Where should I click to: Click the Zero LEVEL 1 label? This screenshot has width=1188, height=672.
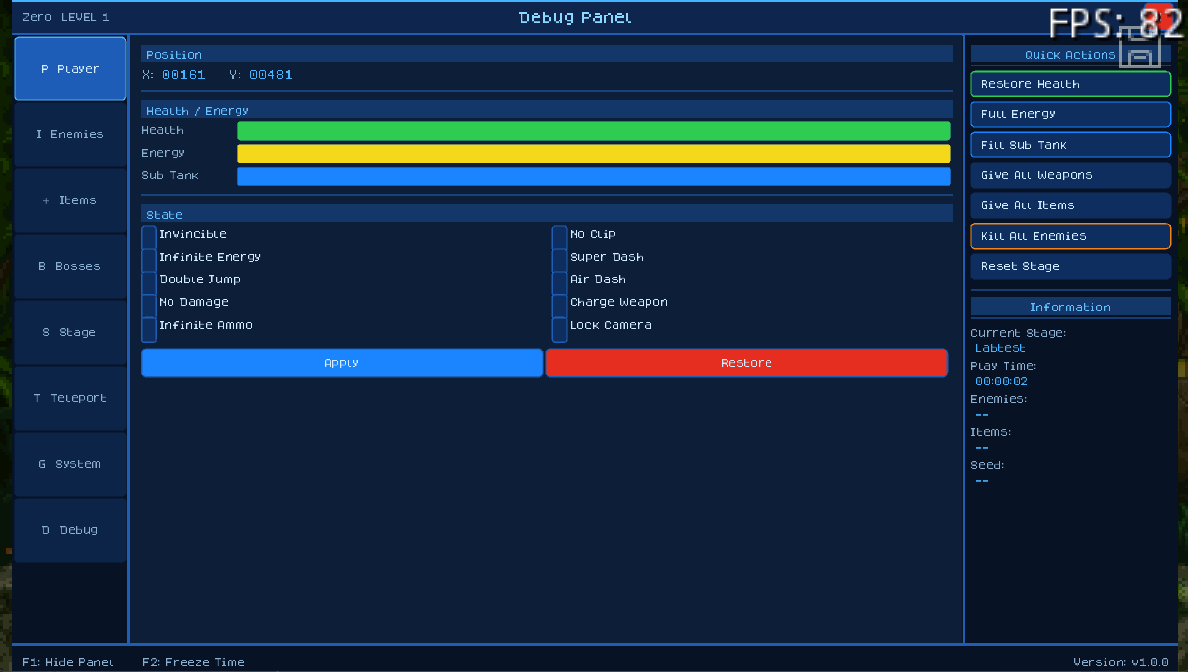[x=65, y=17]
